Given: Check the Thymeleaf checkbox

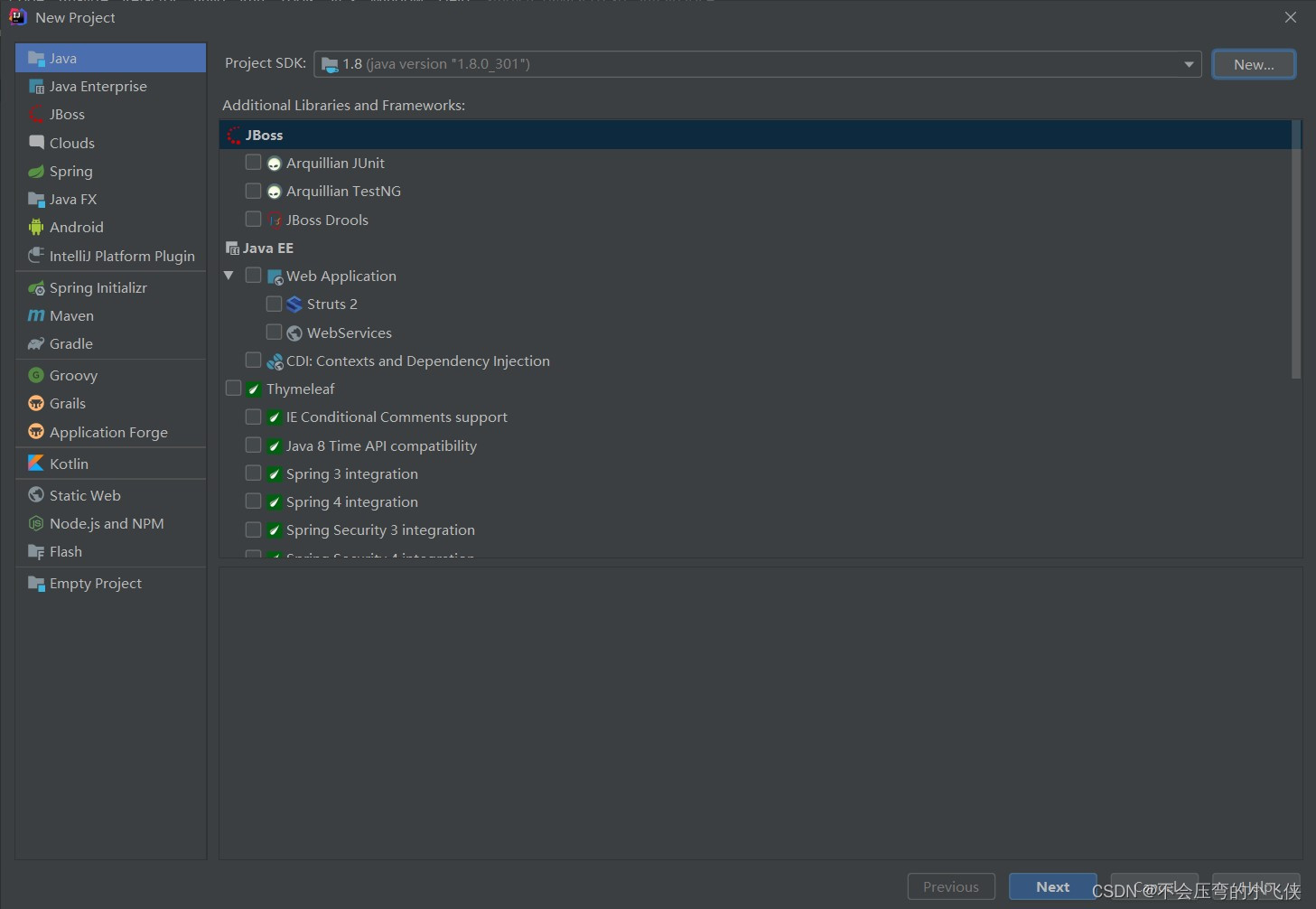Looking at the screenshot, I should point(233,388).
